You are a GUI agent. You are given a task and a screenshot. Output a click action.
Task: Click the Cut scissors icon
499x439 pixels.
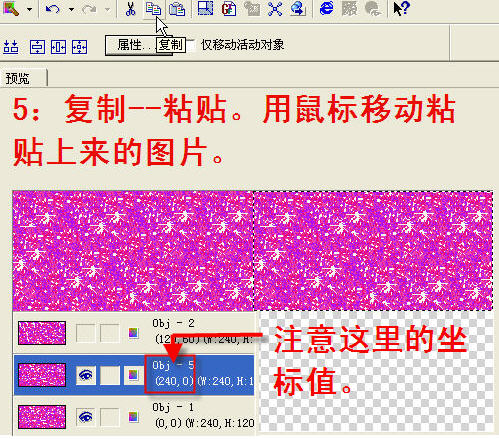click(x=130, y=9)
